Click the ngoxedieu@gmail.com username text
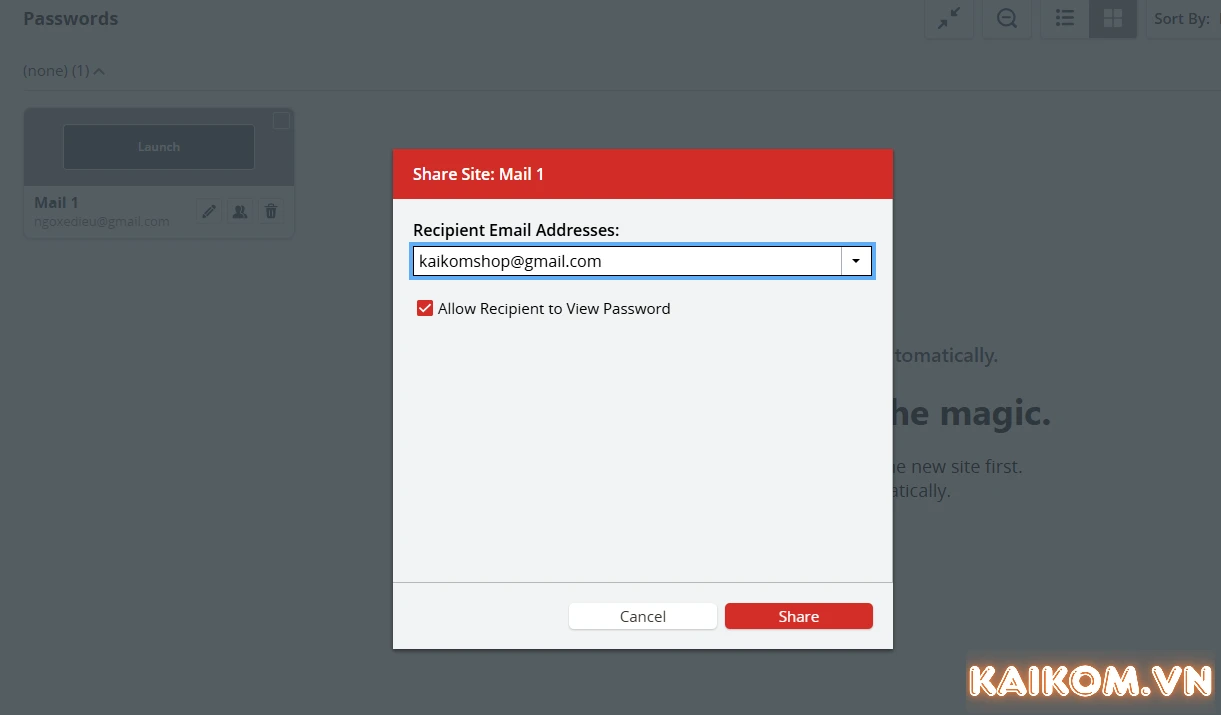Viewport: 1221px width, 715px height. pos(103,221)
